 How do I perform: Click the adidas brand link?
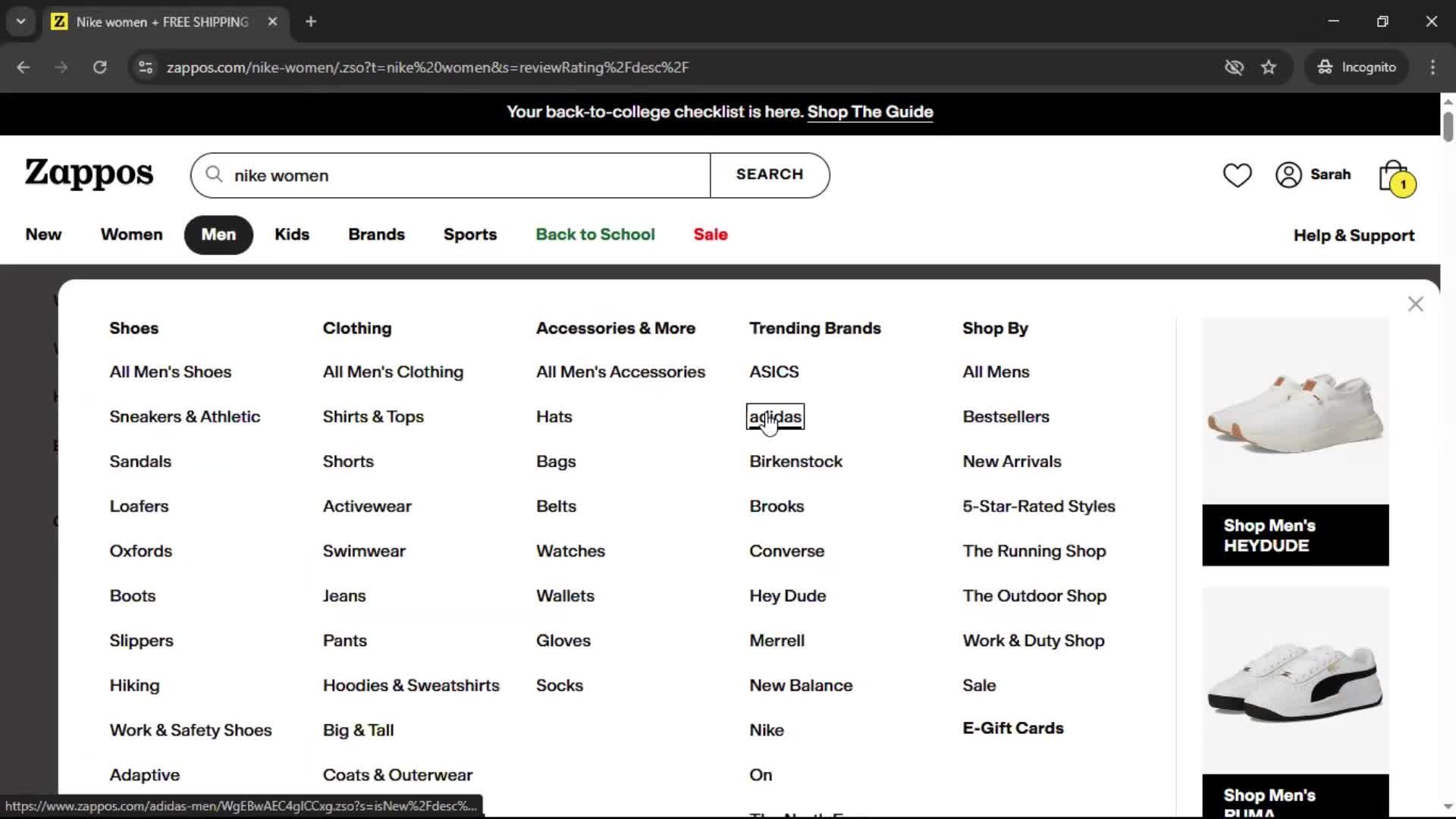pyautogui.click(x=775, y=416)
